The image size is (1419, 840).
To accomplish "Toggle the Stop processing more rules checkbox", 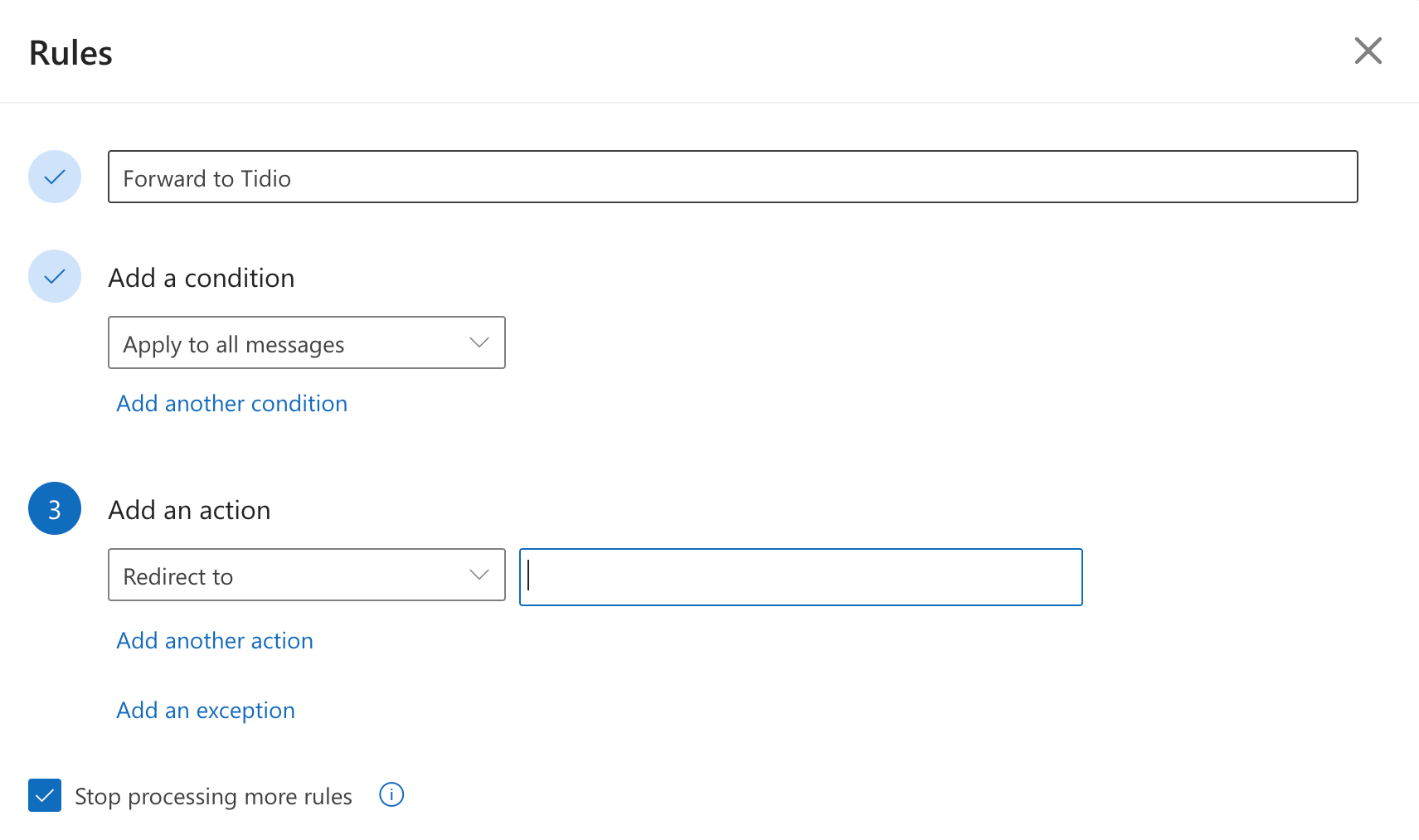I will (x=44, y=795).
